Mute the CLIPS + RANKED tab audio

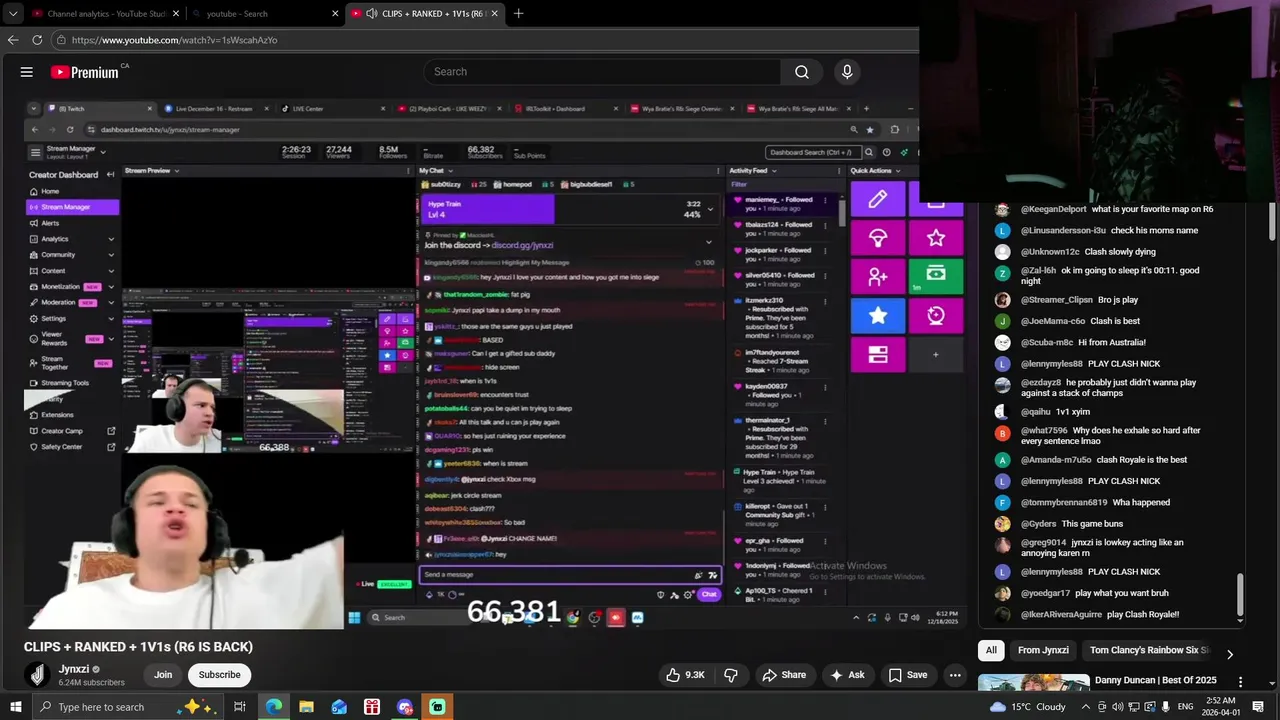[372, 13]
